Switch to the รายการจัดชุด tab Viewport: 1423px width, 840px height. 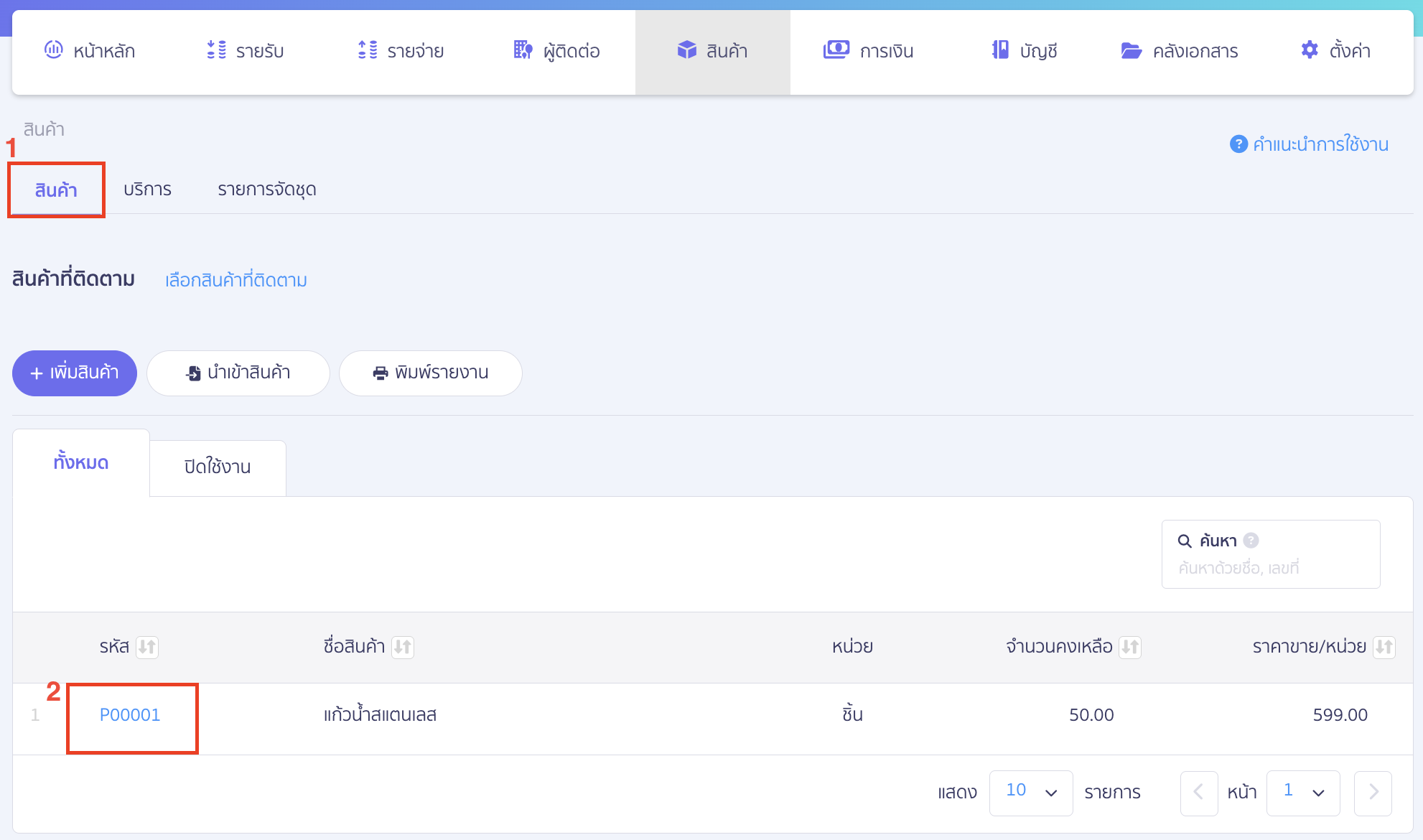tap(267, 190)
